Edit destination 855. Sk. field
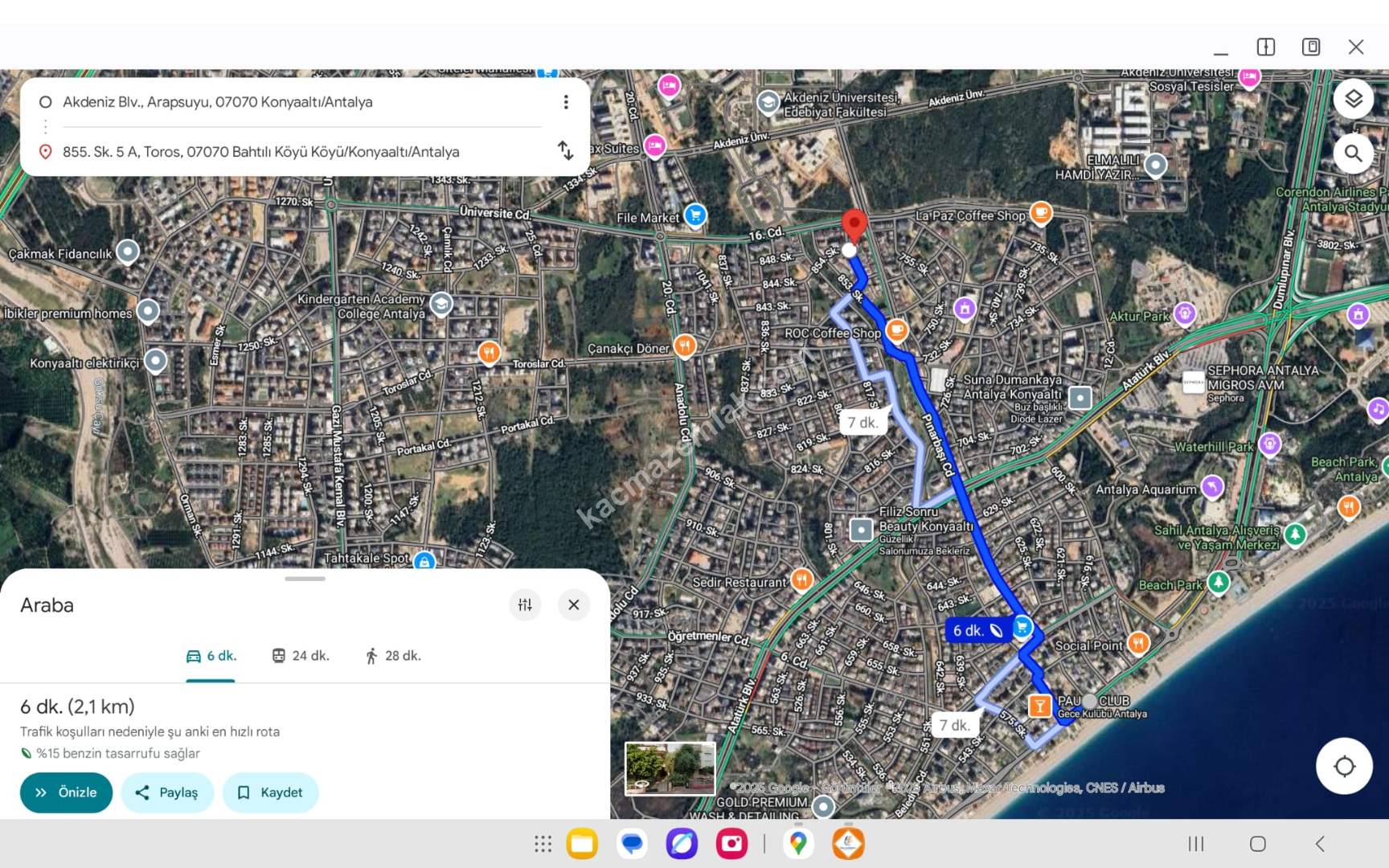This screenshot has height=868, width=1389. coord(260,152)
